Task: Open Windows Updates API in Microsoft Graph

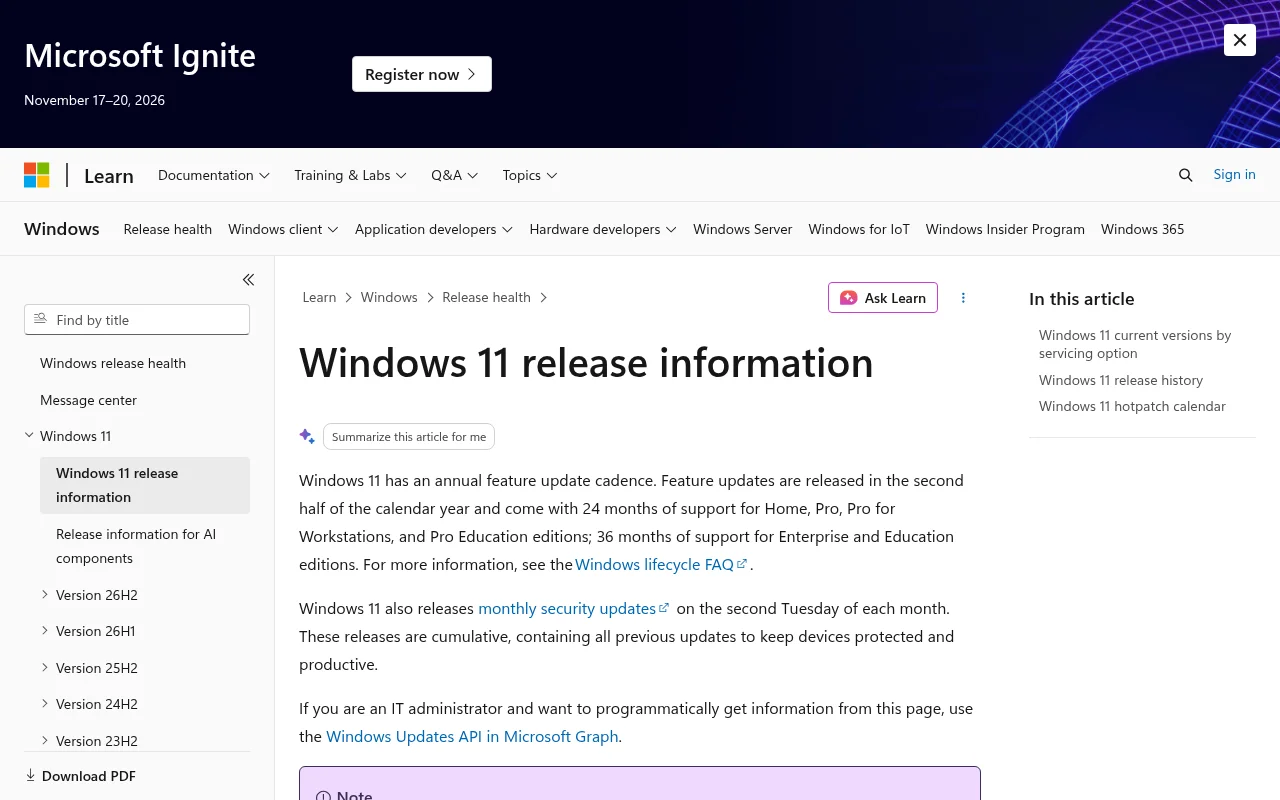Action: (x=472, y=736)
